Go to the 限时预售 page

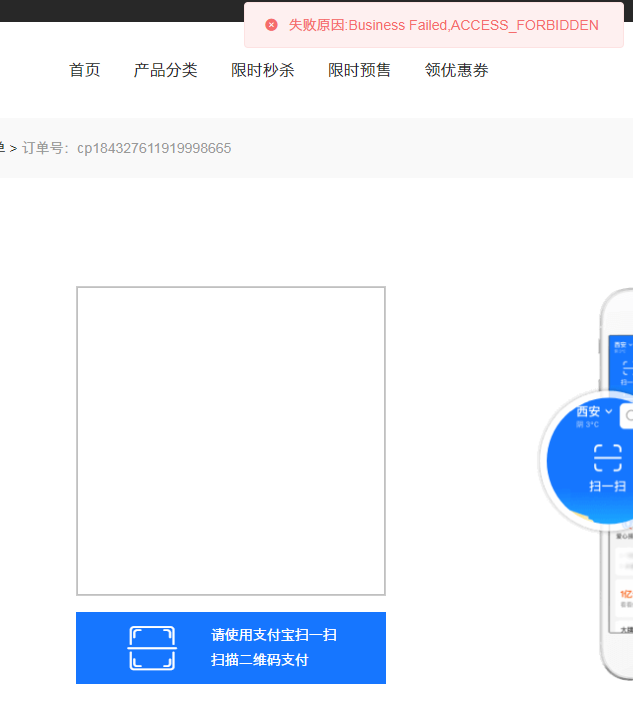359,70
